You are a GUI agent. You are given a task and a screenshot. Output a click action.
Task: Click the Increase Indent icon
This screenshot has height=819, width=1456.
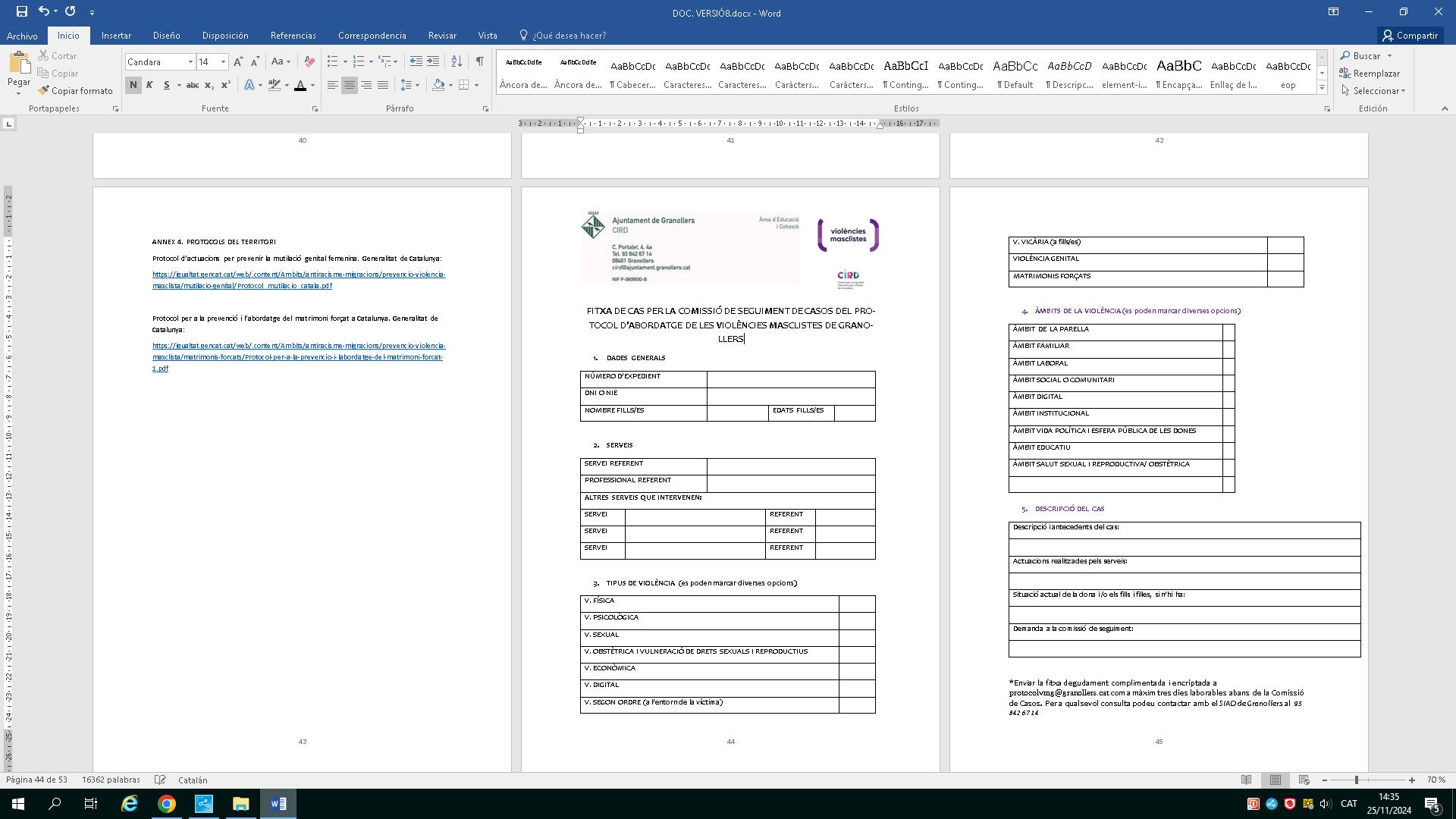[x=433, y=61]
